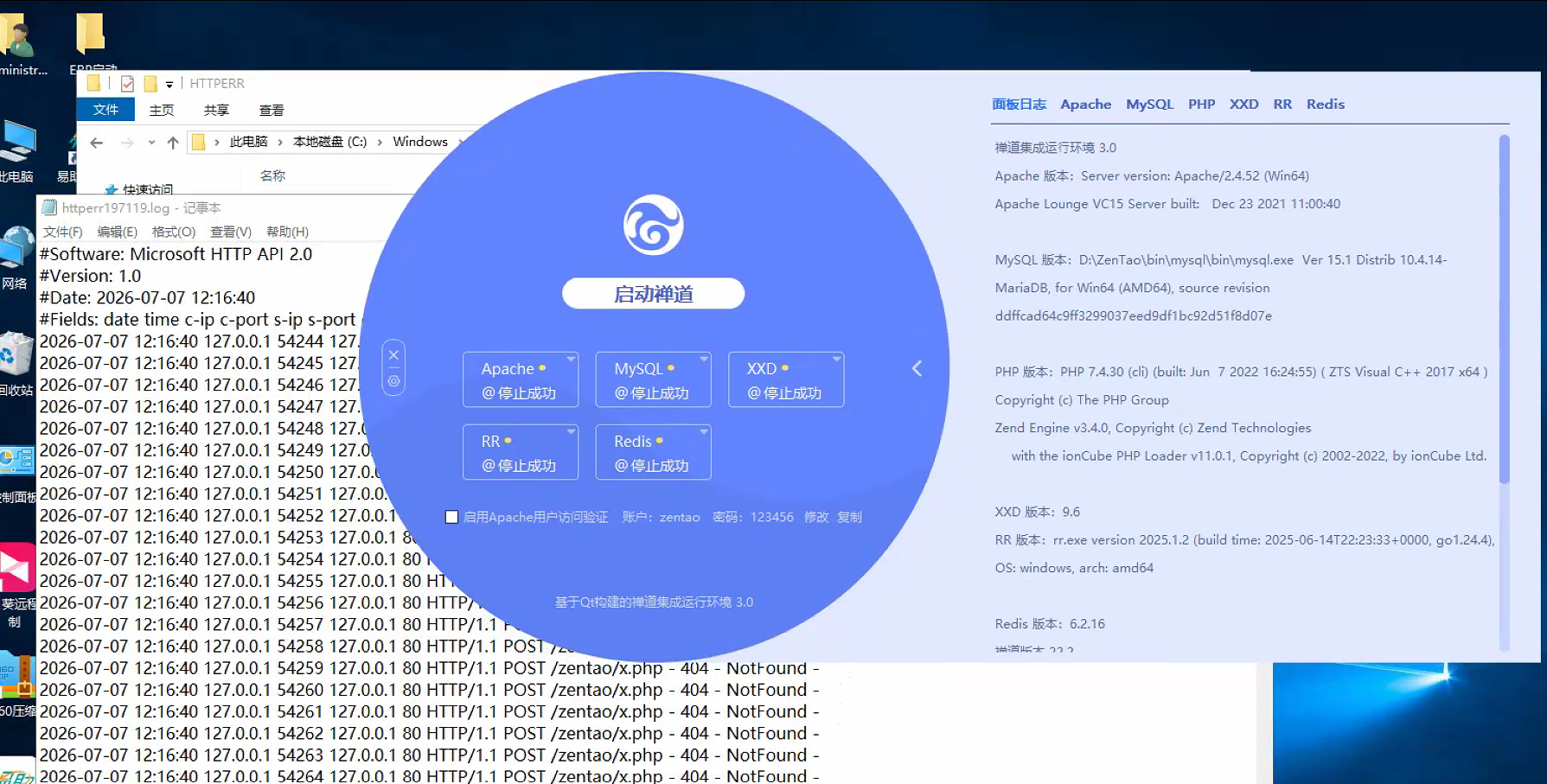
Task: Click the back arrow in File Explorer
Action: [x=97, y=143]
